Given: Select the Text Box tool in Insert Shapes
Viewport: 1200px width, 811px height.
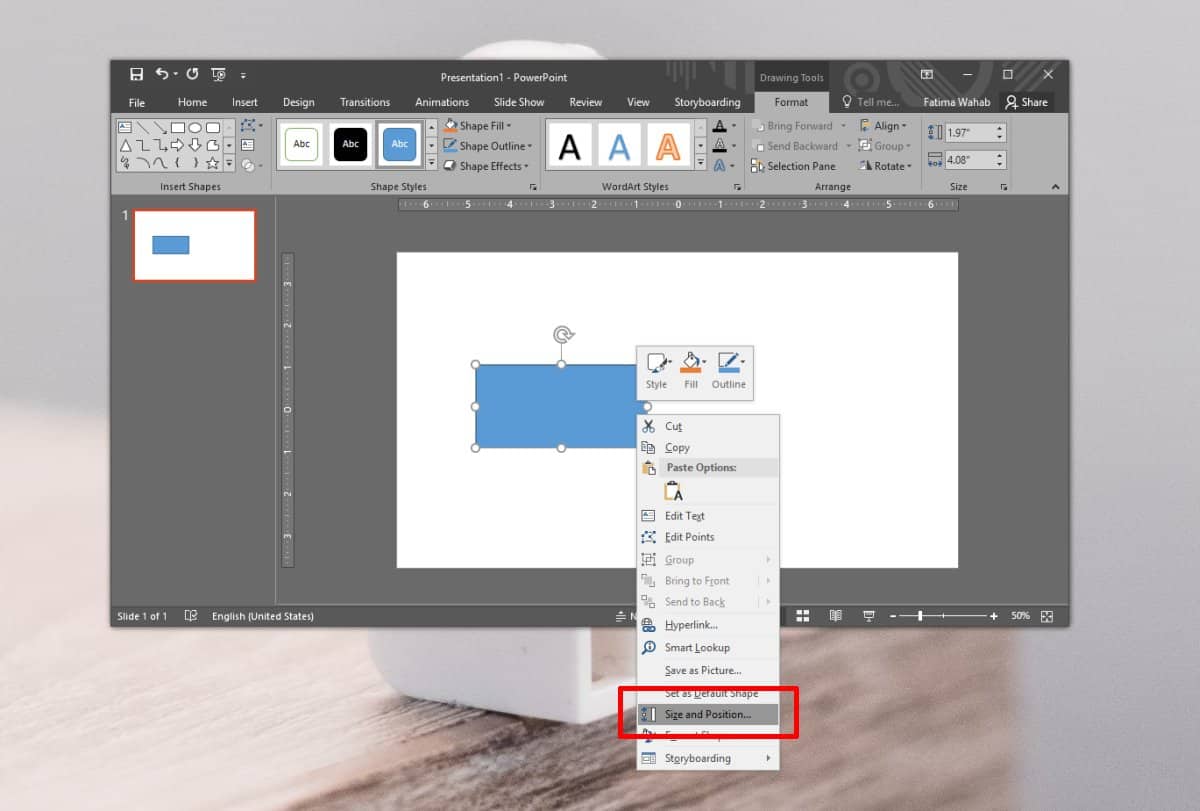Looking at the screenshot, I should (x=125, y=128).
